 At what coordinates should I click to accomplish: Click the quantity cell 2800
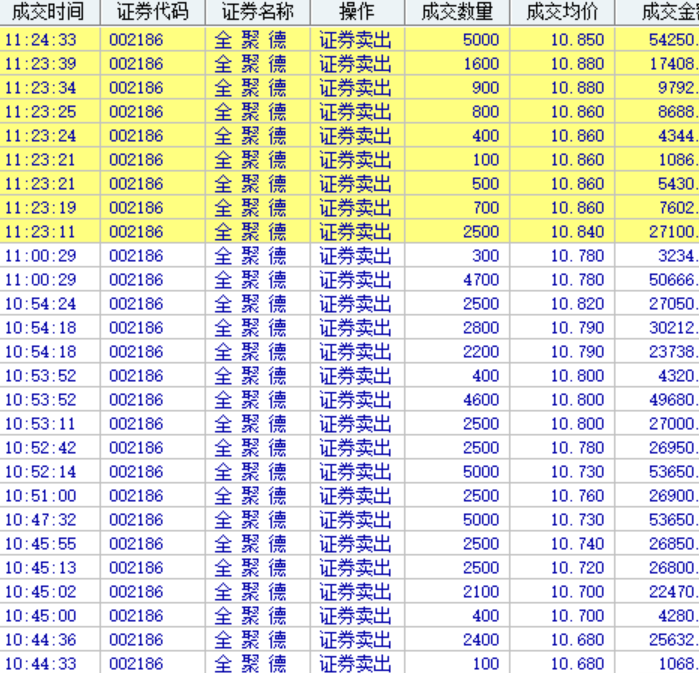(481, 328)
